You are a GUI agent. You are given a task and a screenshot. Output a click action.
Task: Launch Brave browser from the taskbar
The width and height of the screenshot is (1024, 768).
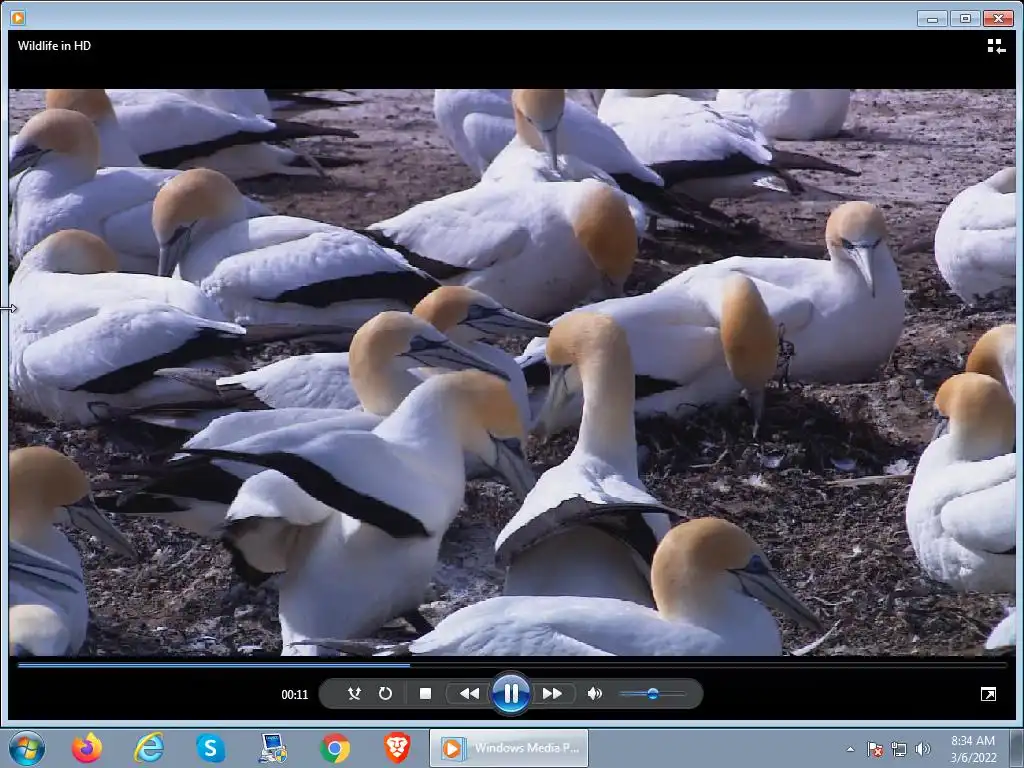point(397,748)
